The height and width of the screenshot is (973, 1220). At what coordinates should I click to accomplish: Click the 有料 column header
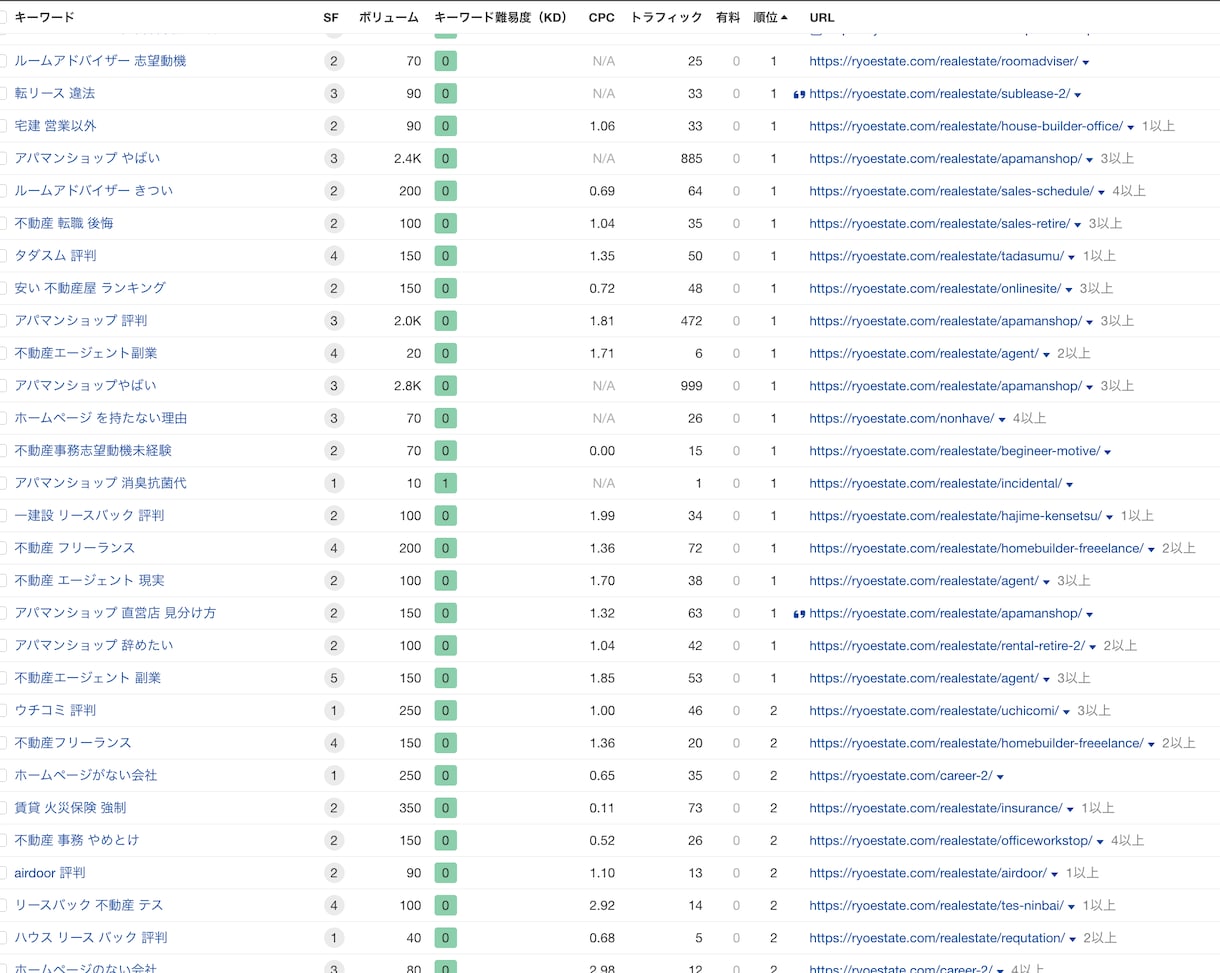[728, 17]
